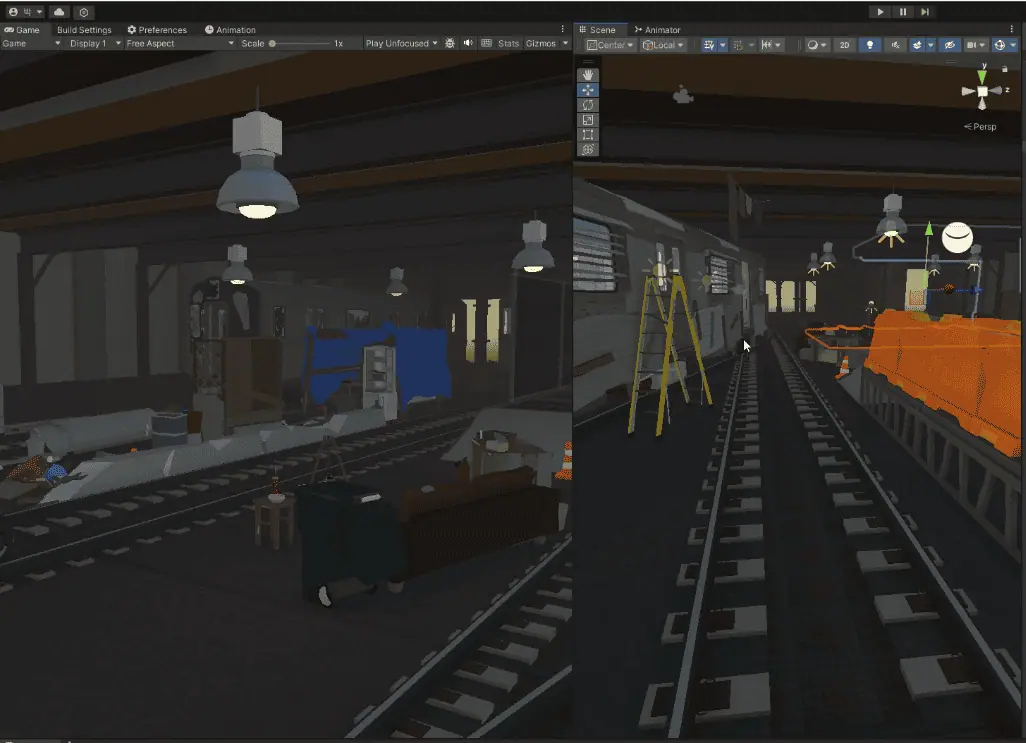Toggle scene lighting with the bulb icon

click(x=870, y=45)
